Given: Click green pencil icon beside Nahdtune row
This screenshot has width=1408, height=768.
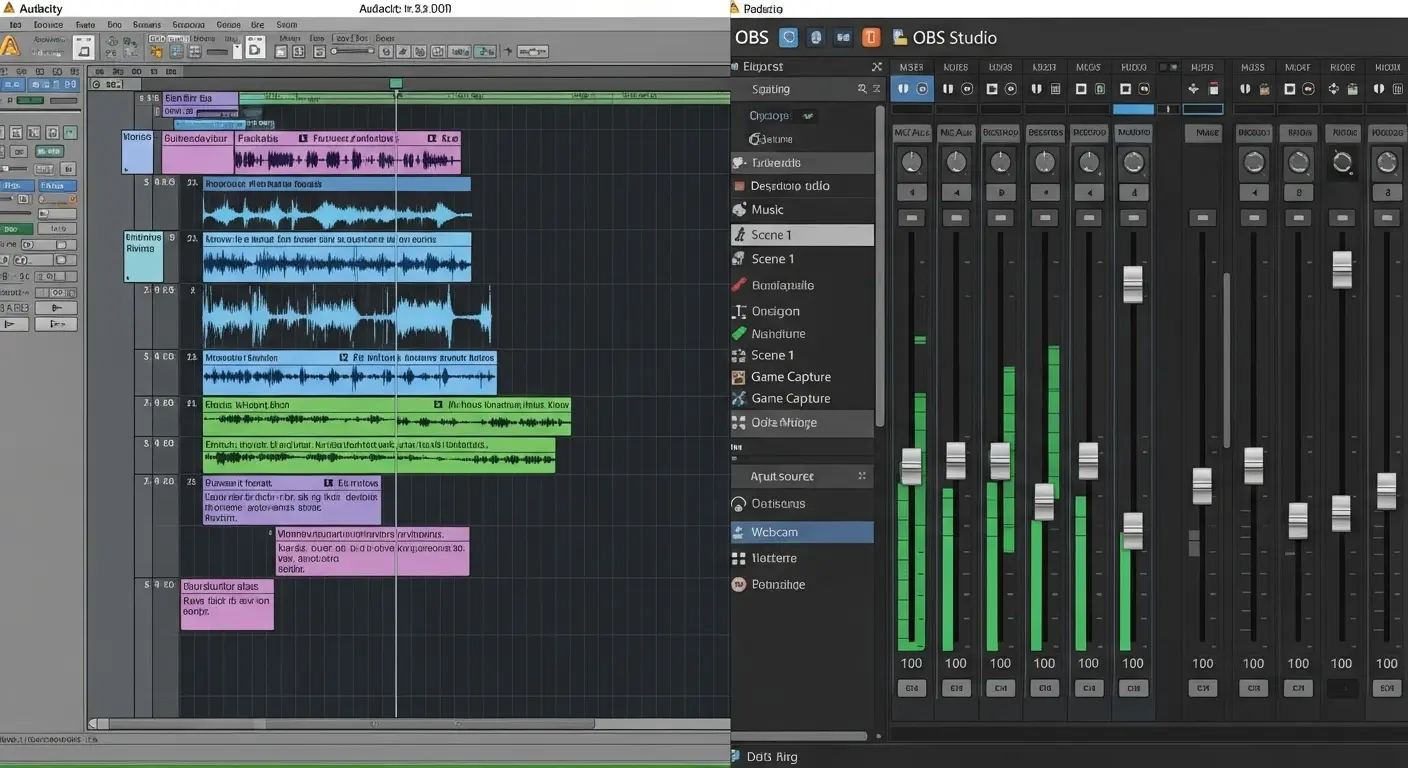Looking at the screenshot, I should (x=739, y=334).
